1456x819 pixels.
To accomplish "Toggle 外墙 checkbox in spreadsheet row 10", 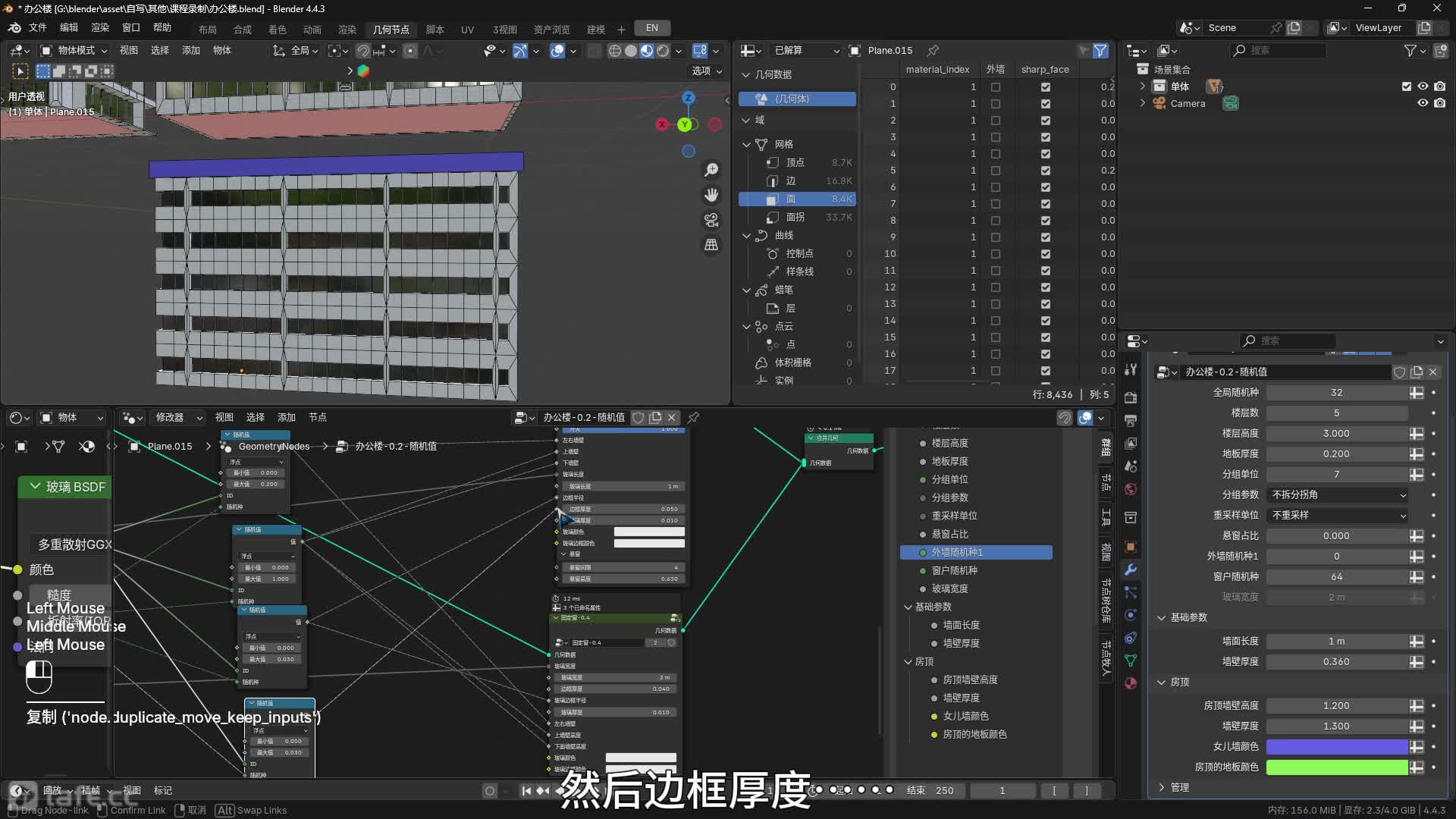I will [x=996, y=254].
